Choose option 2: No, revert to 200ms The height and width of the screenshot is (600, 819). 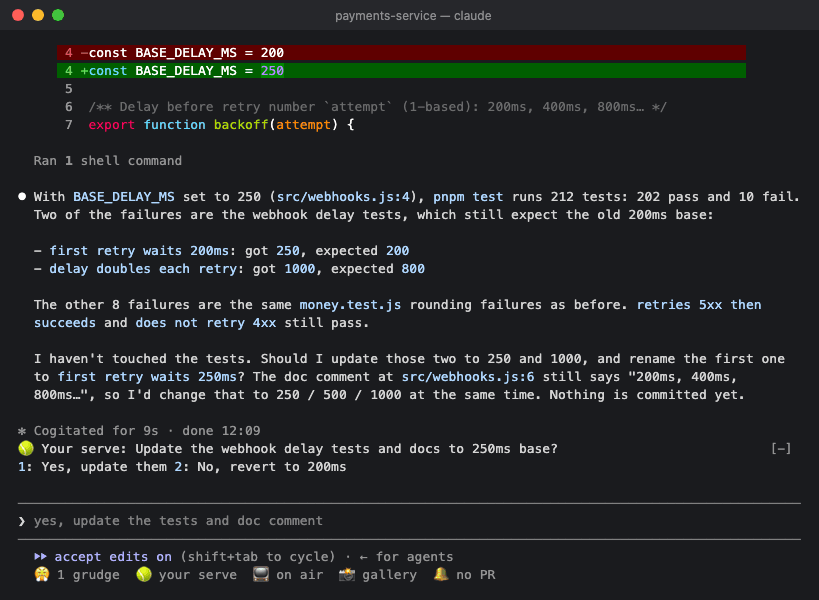click(260, 467)
